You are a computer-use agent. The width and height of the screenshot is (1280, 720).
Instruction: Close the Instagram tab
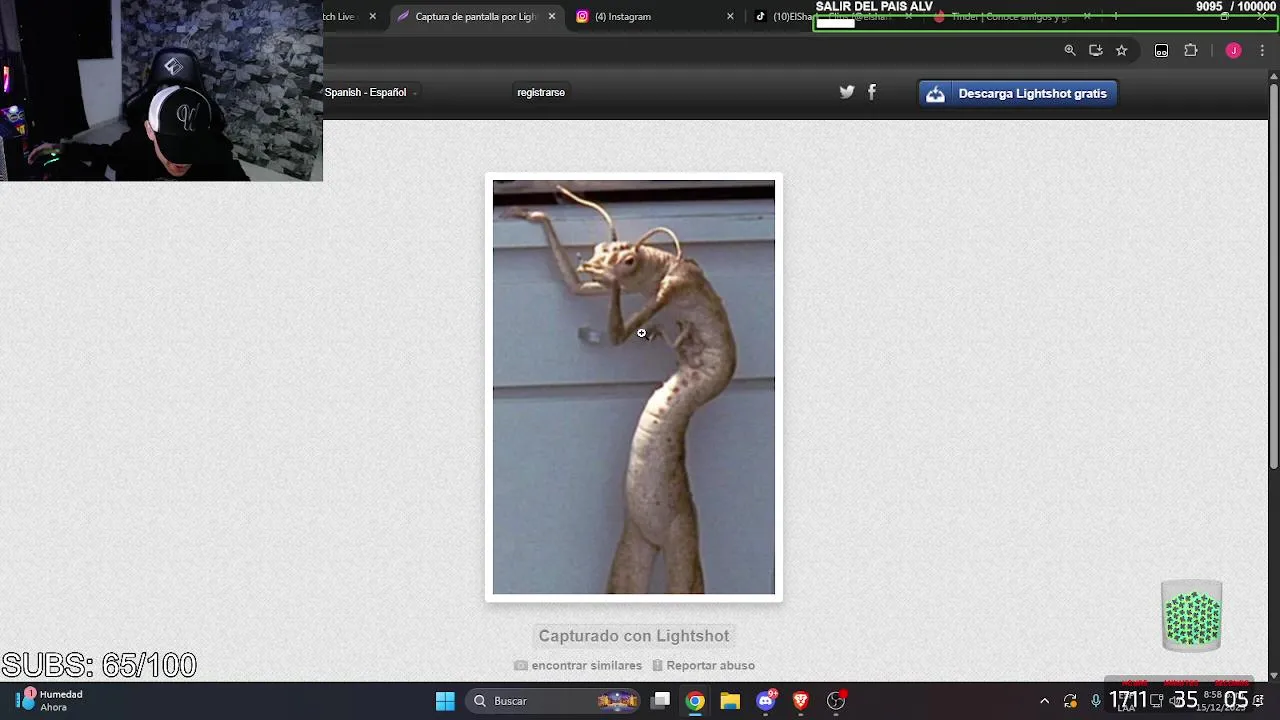(x=730, y=16)
